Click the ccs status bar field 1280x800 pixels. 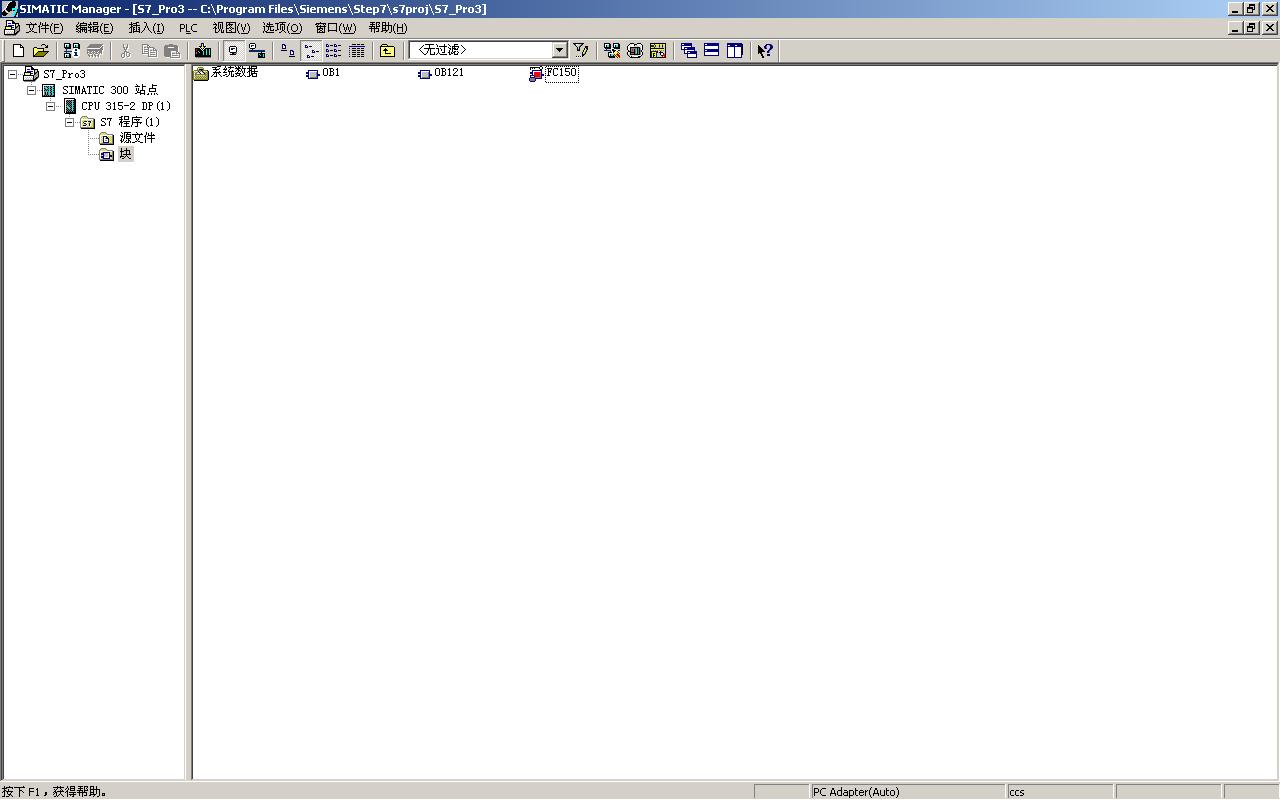coord(1059,792)
